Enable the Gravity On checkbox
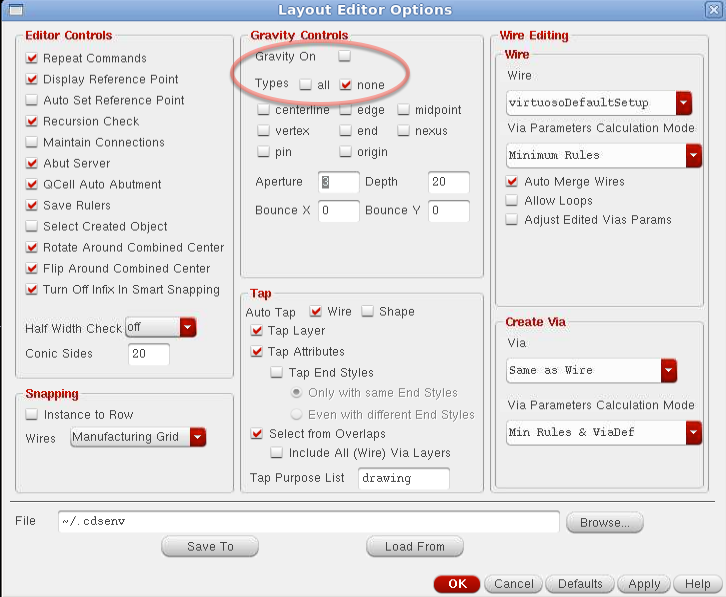Image resolution: width=726 pixels, height=597 pixels. (344, 56)
